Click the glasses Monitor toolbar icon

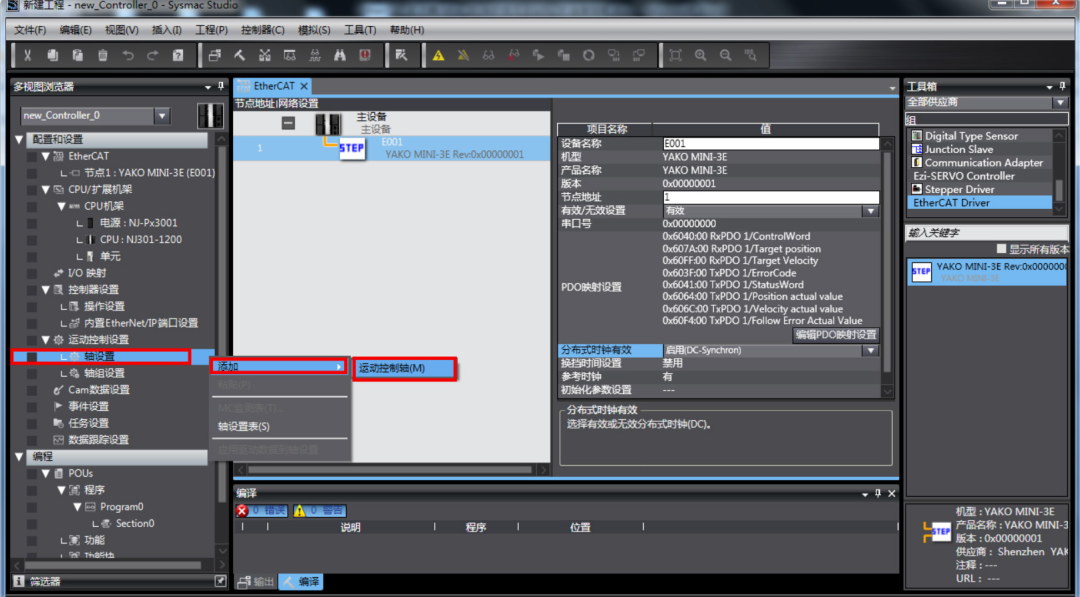point(488,55)
